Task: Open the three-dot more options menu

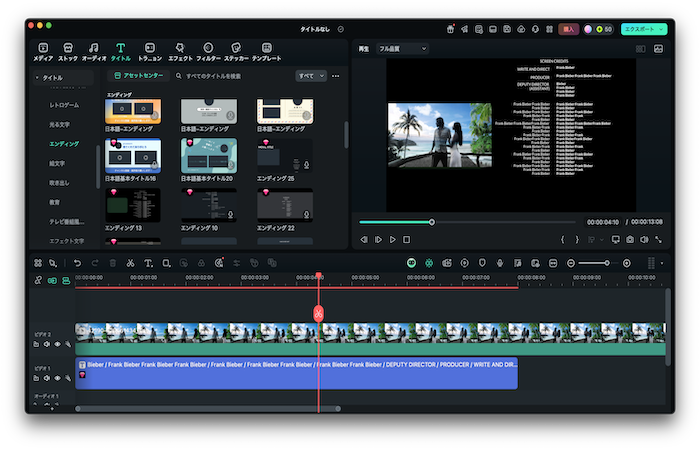Action: click(336, 76)
